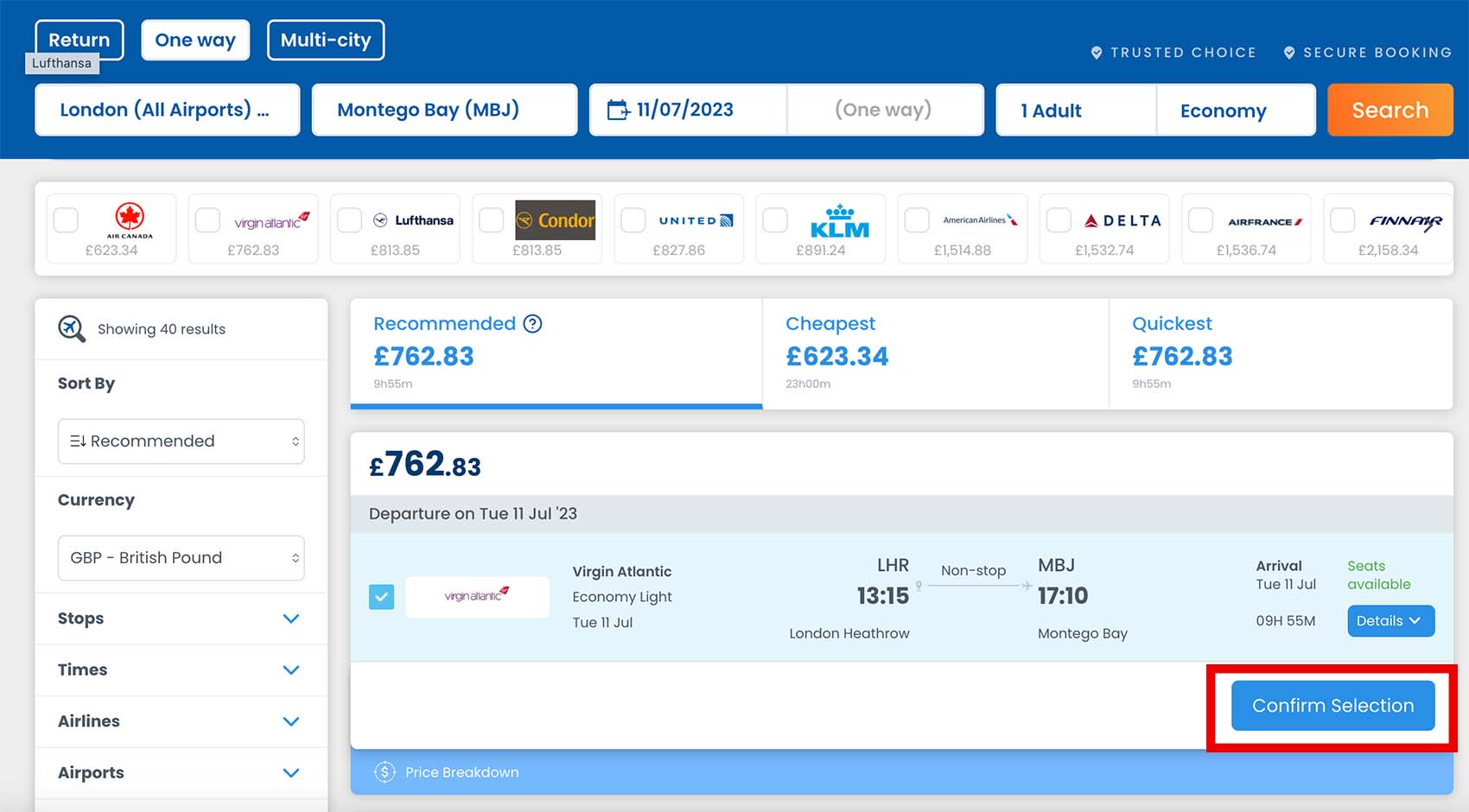This screenshot has height=812, width=1469.
Task: Click the Virgin Atlantic logo in airline strip
Action: click(271, 221)
